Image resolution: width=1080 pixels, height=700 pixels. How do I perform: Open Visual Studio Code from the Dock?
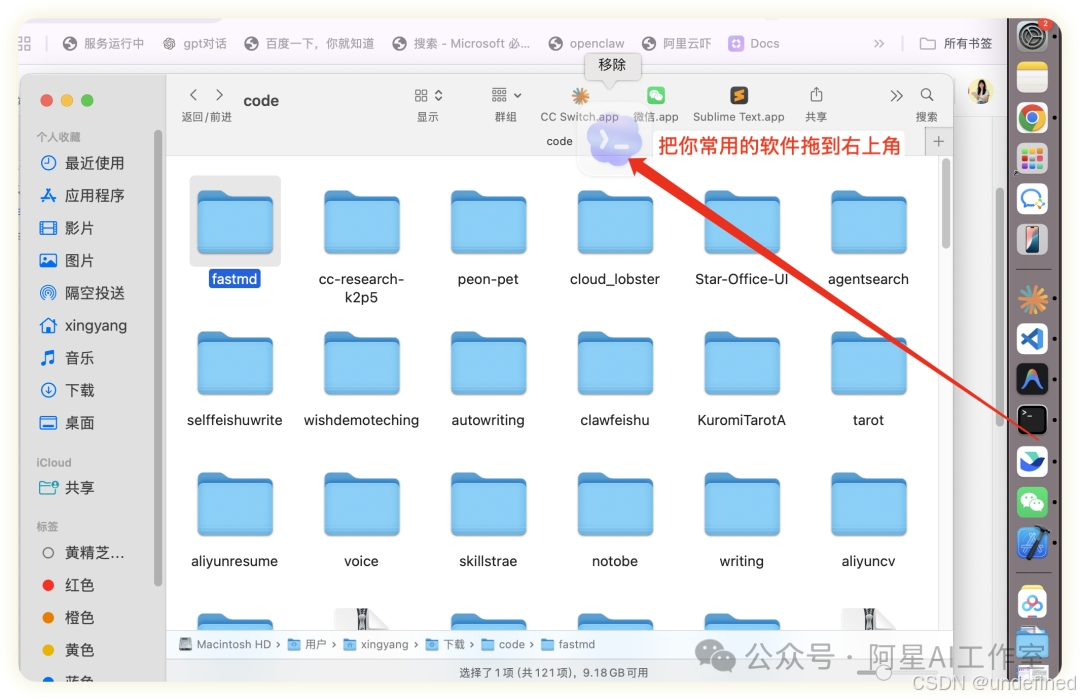pyautogui.click(x=1032, y=339)
